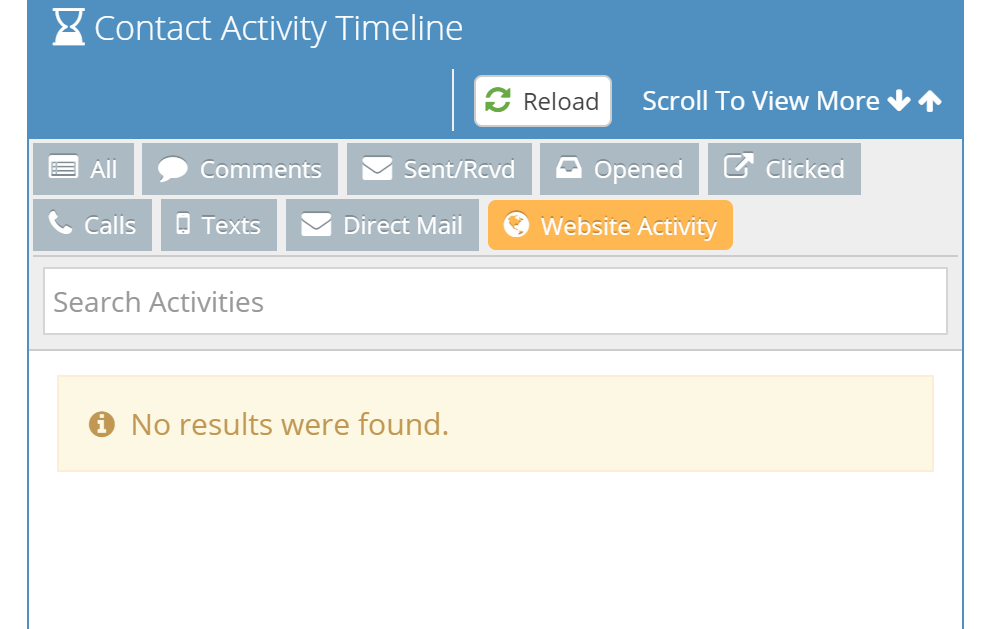The image size is (995, 629).
Task: Click the speech bubble icon on Comments
Action: (x=172, y=169)
